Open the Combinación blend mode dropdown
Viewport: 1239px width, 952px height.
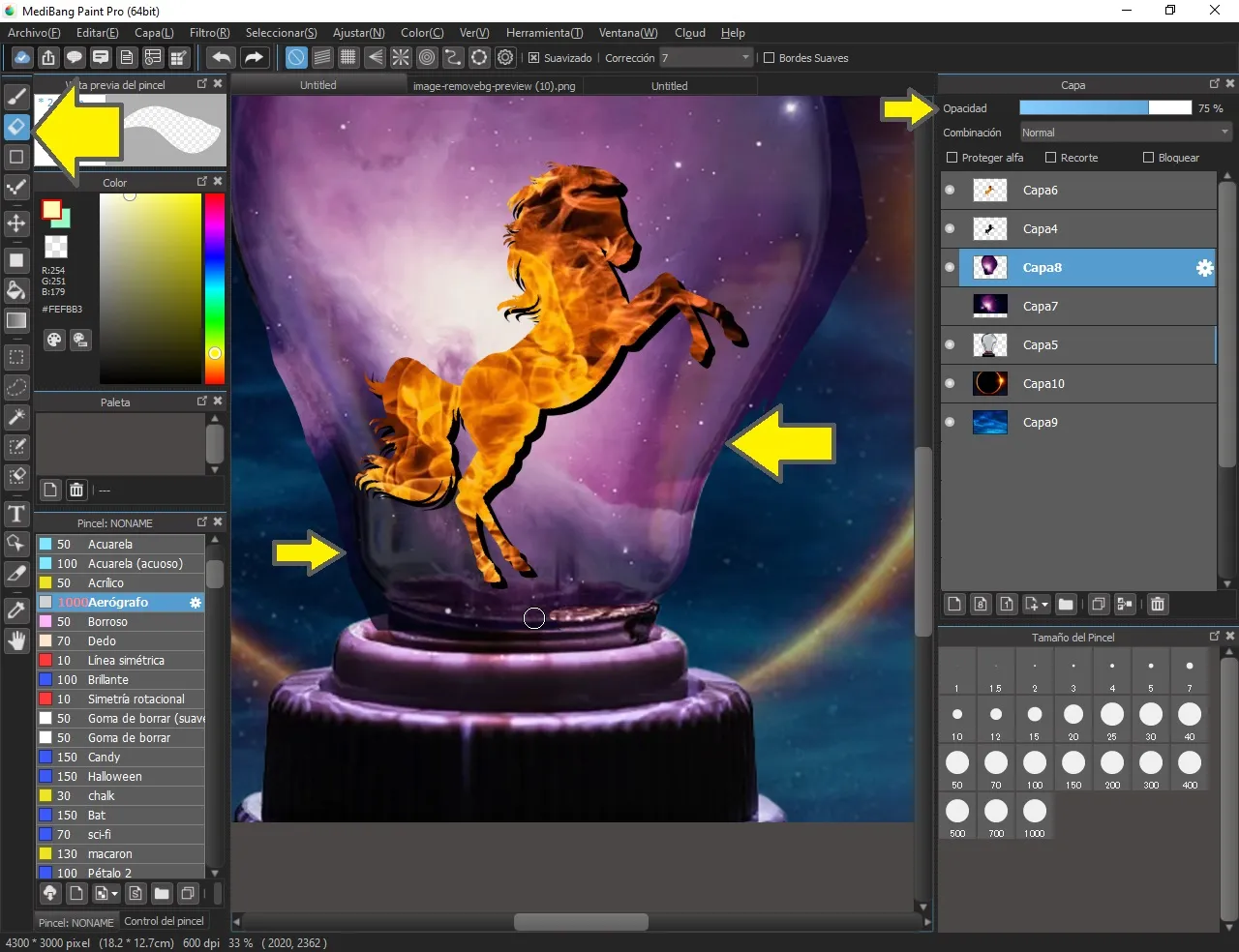click(1126, 133)
